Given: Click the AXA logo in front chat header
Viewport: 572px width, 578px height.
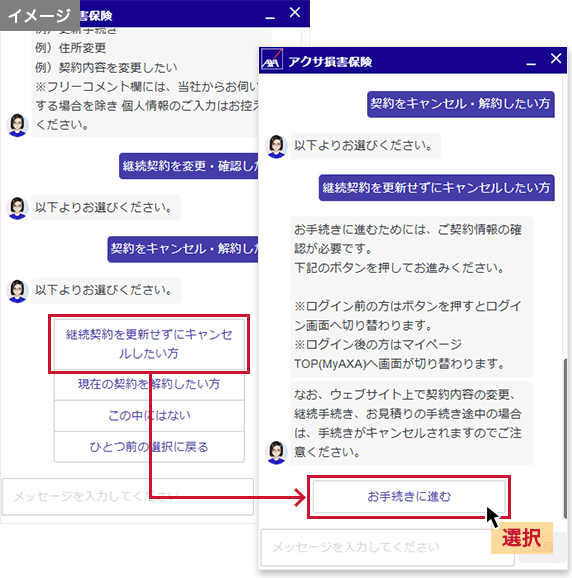Looking at the screenshot, I should (272, 60).
